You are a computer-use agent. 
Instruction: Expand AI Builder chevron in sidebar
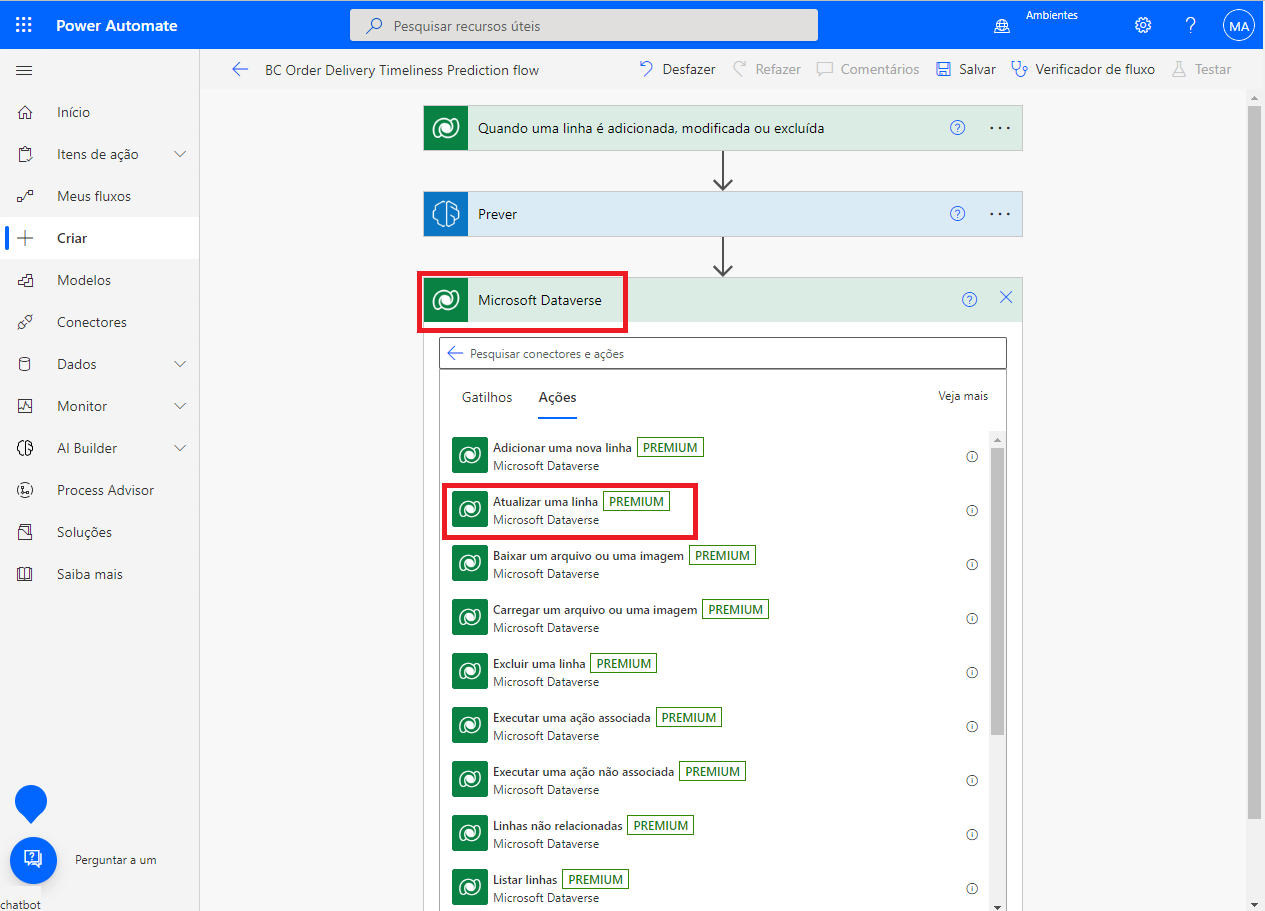tap(180, 448)
